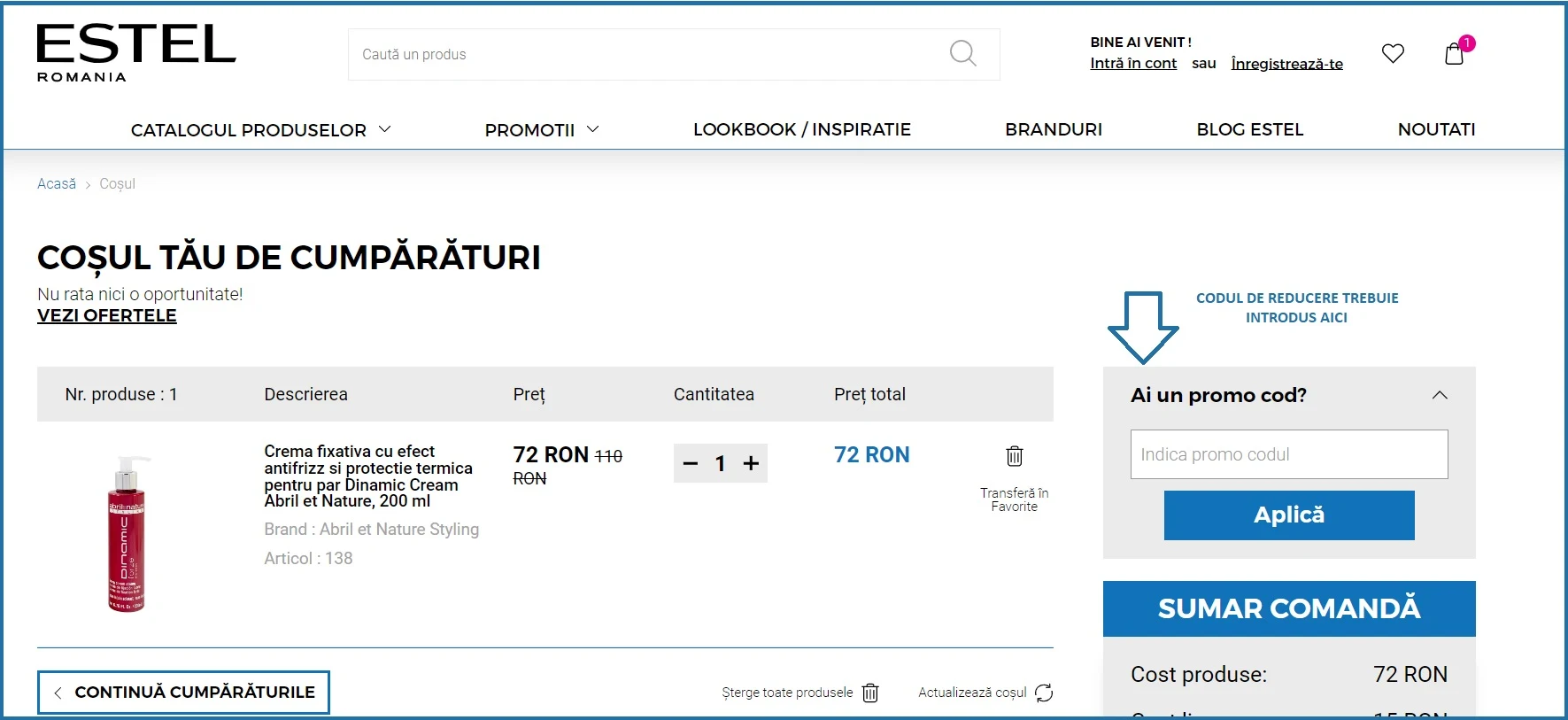Click the Actualizează coșul refresh icon
This screenshot has height=720, width=1568.
(1044, 693)
